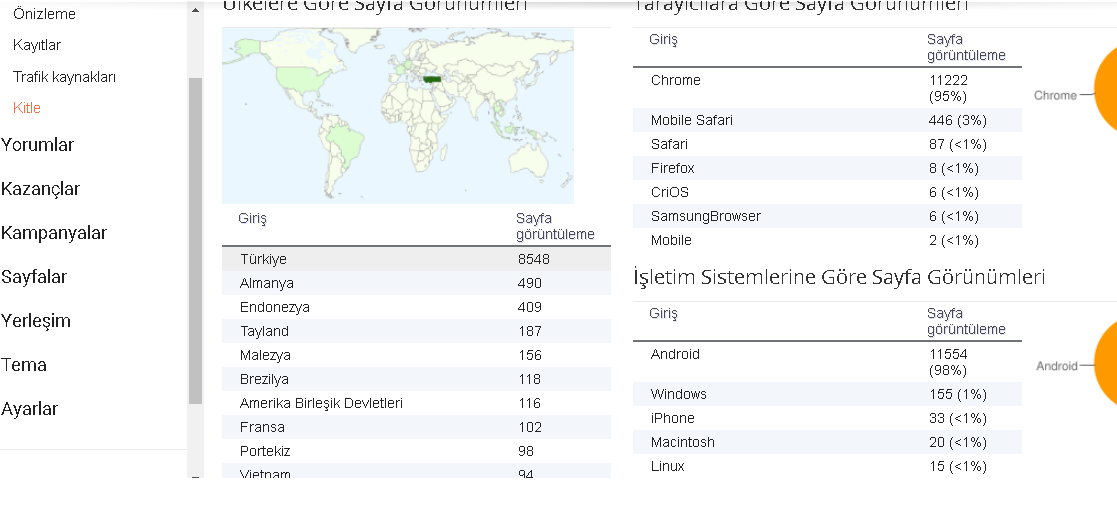Select the Portekiz row
The image size is (1117, 512).
416,451
